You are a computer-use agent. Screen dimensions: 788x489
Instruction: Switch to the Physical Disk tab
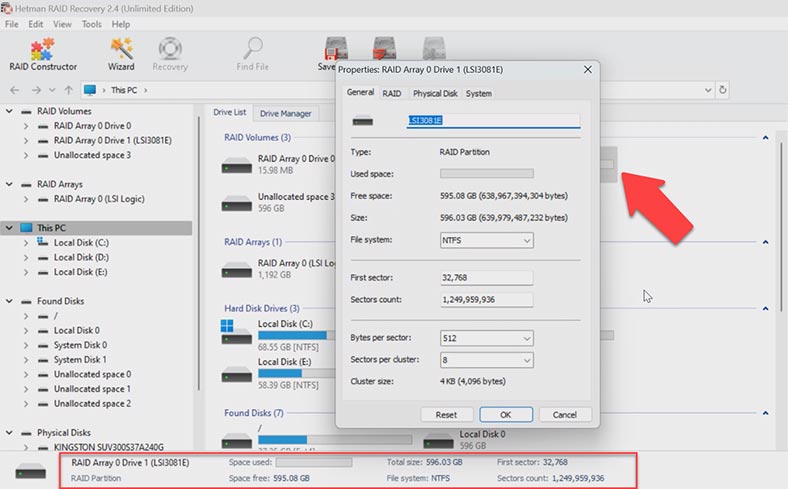pyautogui.click(x=435, y=93)
